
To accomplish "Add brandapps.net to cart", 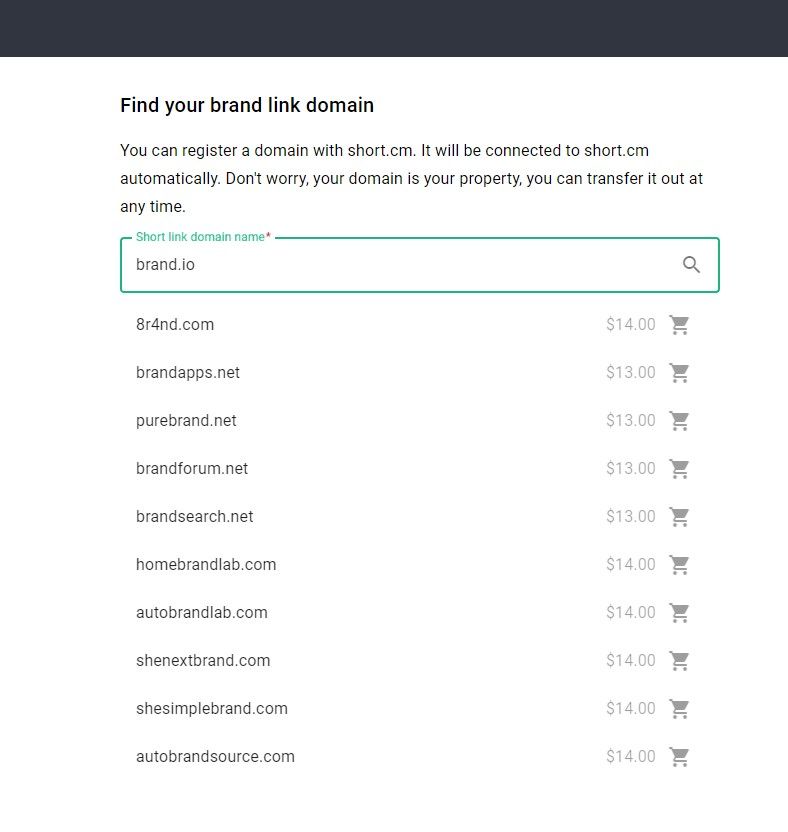I will (x=680, y=372).
